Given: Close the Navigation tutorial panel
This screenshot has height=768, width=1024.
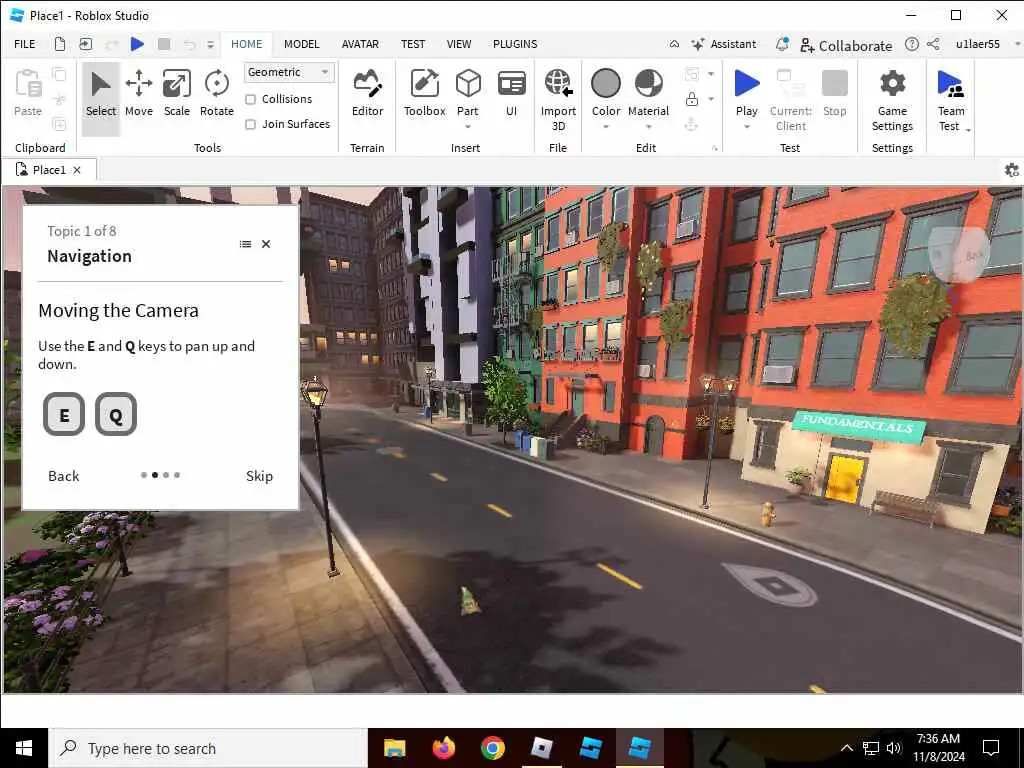Looking at the screenshot, I should 266,244.
